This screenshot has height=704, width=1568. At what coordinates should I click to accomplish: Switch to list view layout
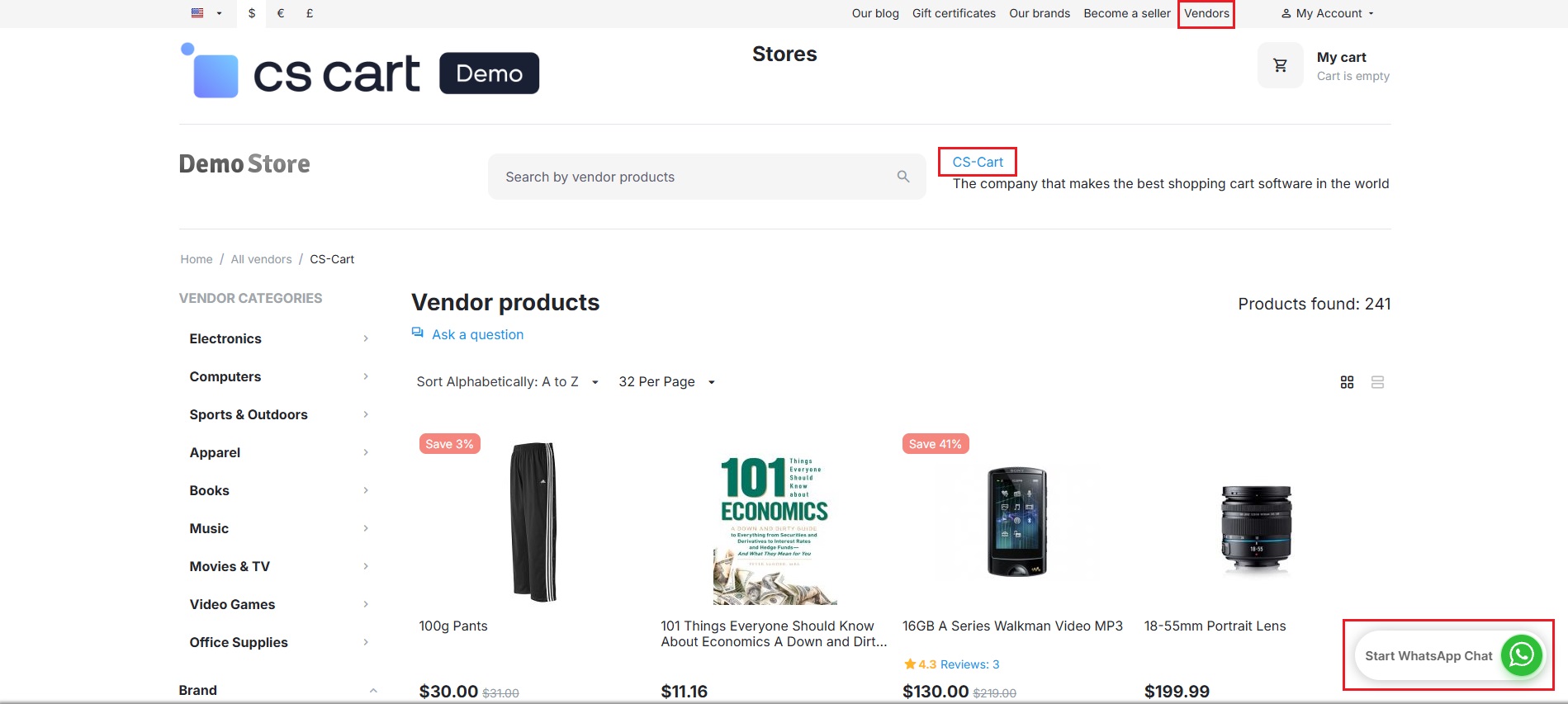1377,382
